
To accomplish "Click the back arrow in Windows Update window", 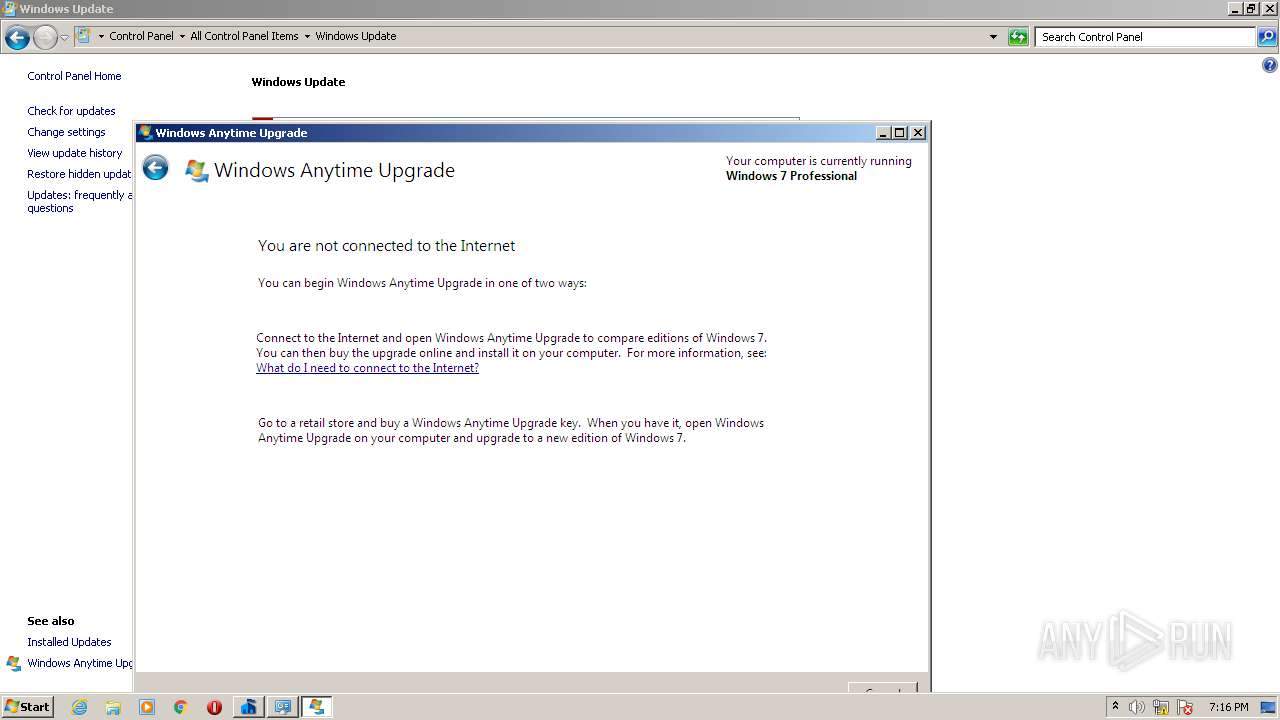I will [x=17, y=38].
